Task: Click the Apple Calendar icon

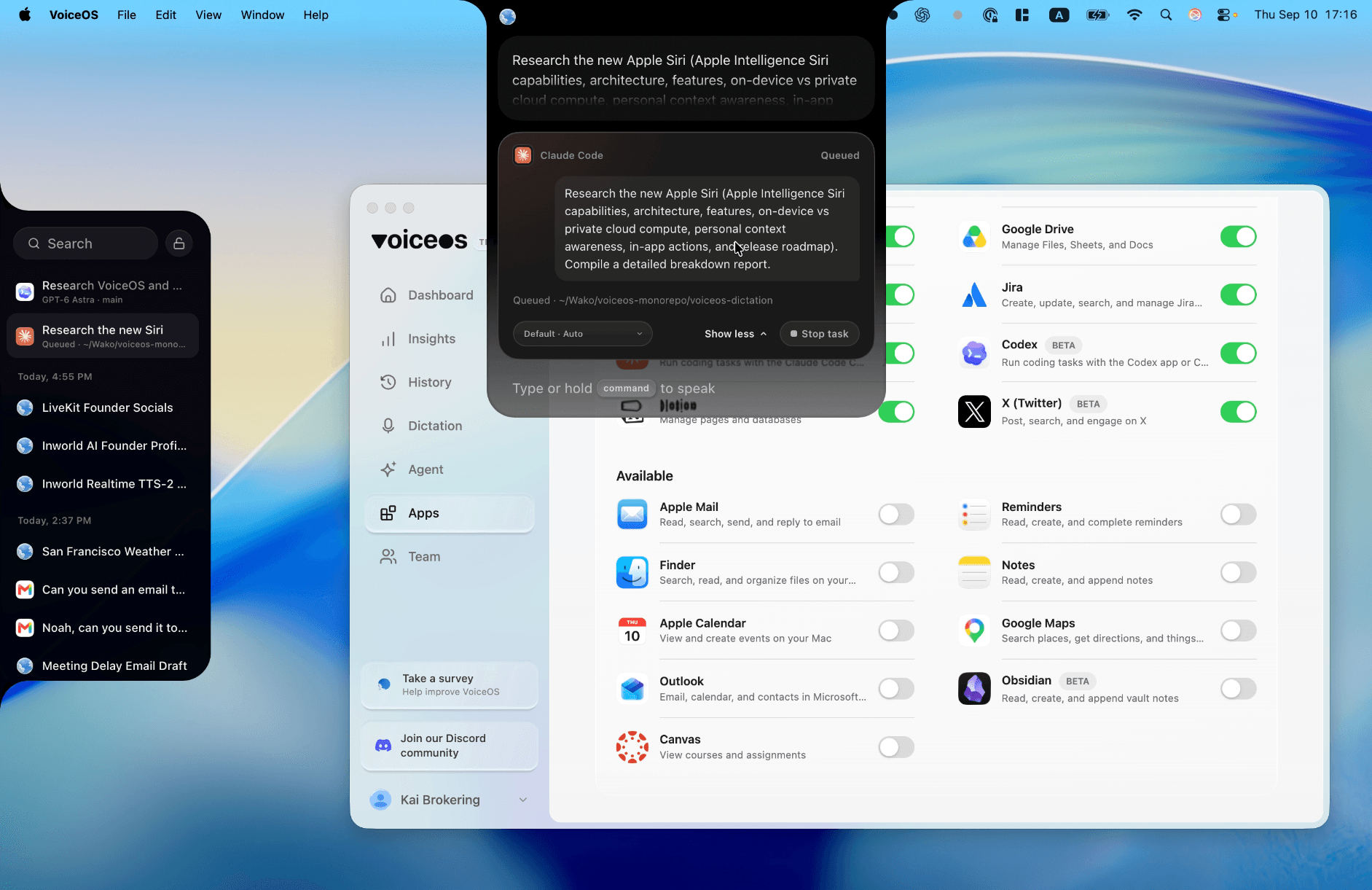Action: click(x=632, y=631)
